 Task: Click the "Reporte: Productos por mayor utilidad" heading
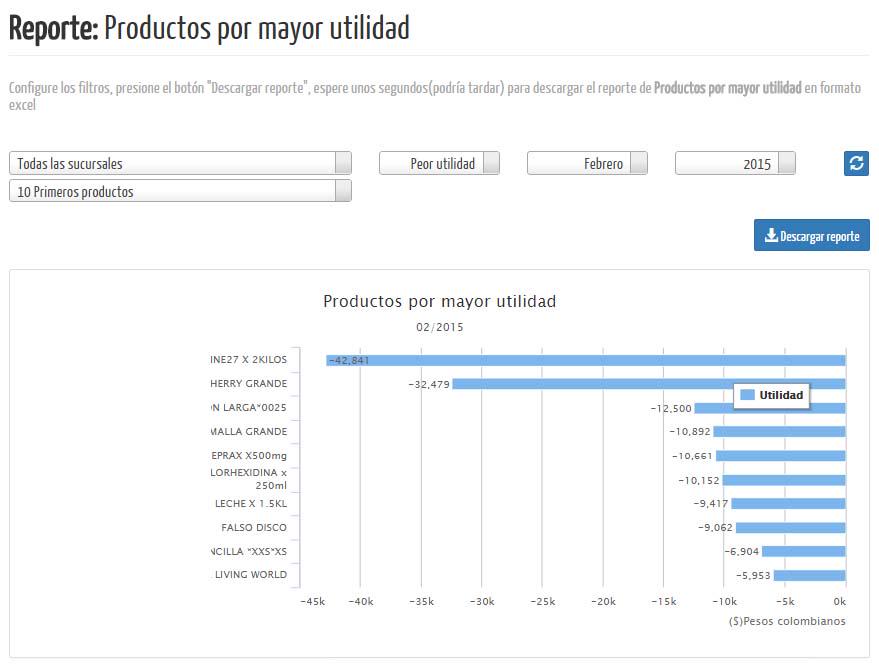coord(211,28)
